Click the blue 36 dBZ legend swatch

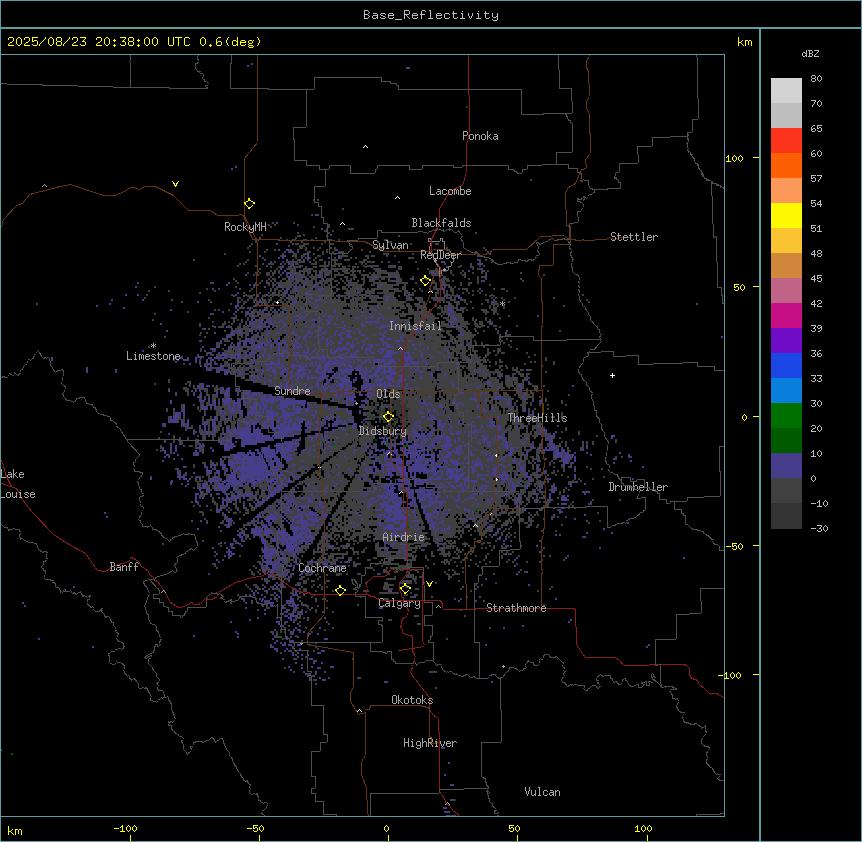pyautogui.click(x=786, y=365)
